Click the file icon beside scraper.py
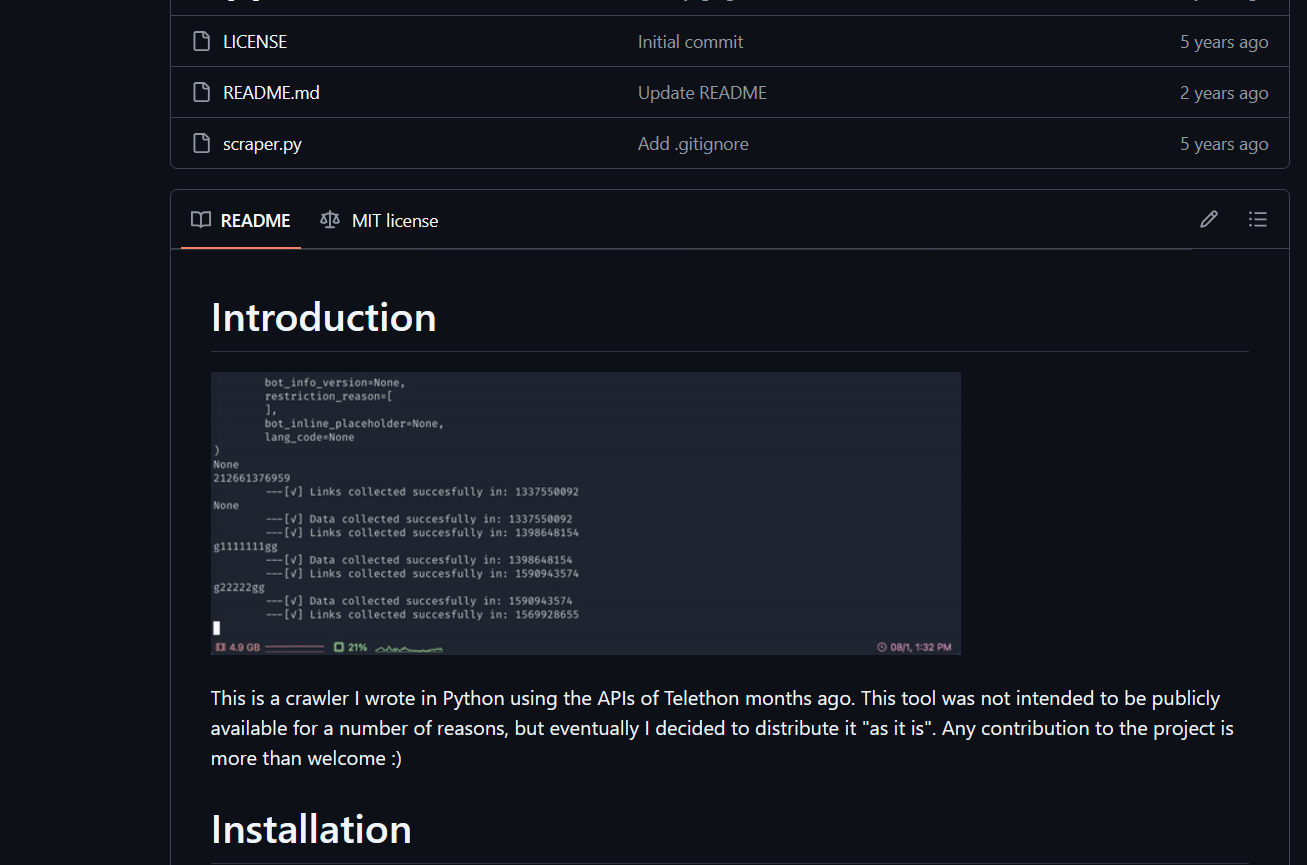Image resolution: width=1307 pixels, height=865 pixels. coord(202,144)
